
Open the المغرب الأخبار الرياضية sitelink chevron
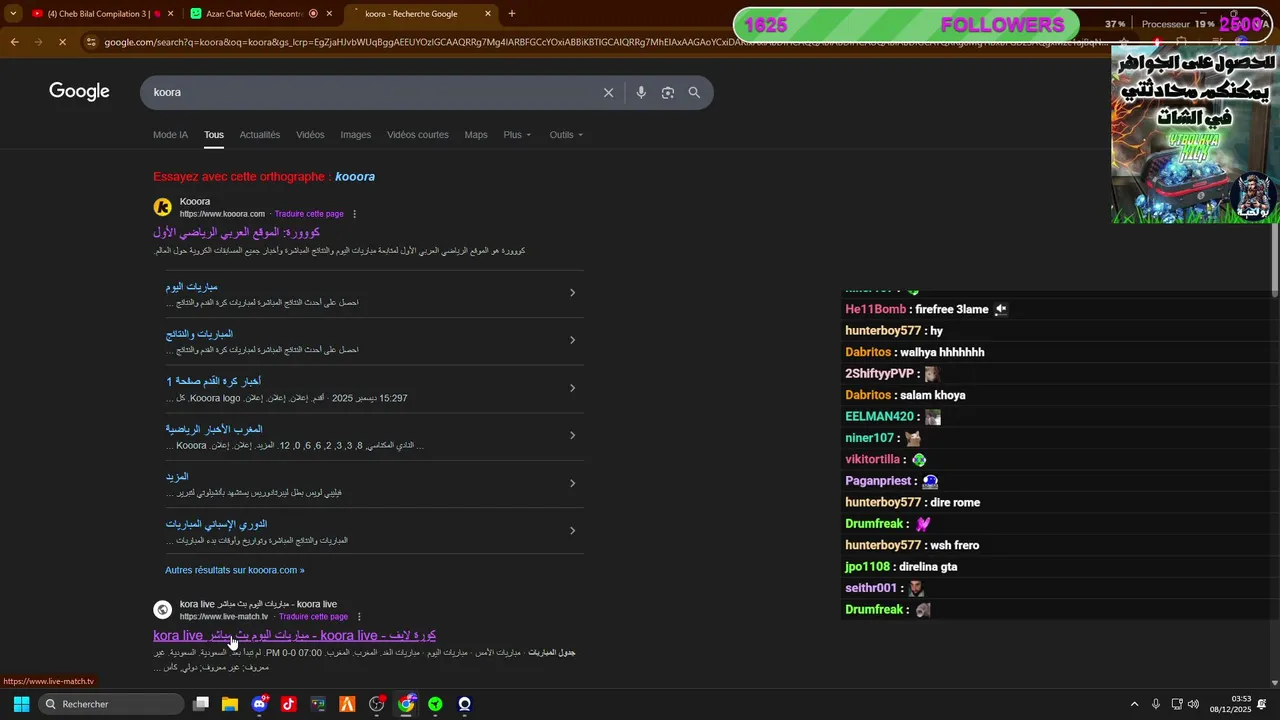[572, 435]
